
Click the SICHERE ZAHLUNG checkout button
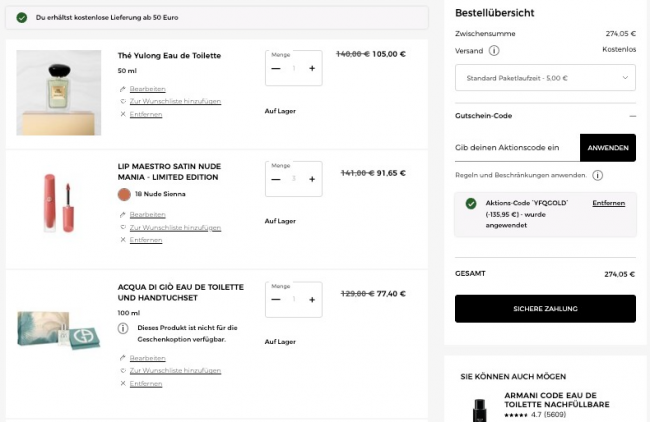point(545,309)
